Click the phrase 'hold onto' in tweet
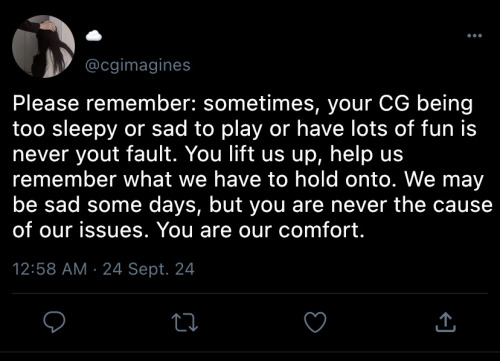This screenshot has height=361, width=500. click(345, 179)
